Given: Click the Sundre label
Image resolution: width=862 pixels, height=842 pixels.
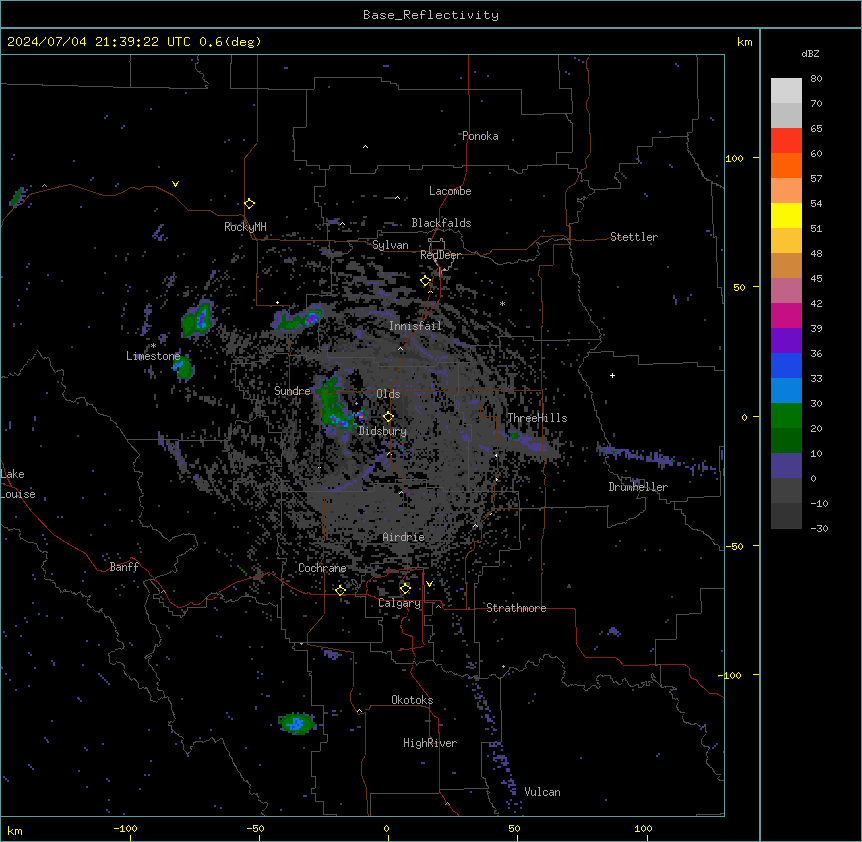Looking at the screenshot, I should [x=292, y=391].
